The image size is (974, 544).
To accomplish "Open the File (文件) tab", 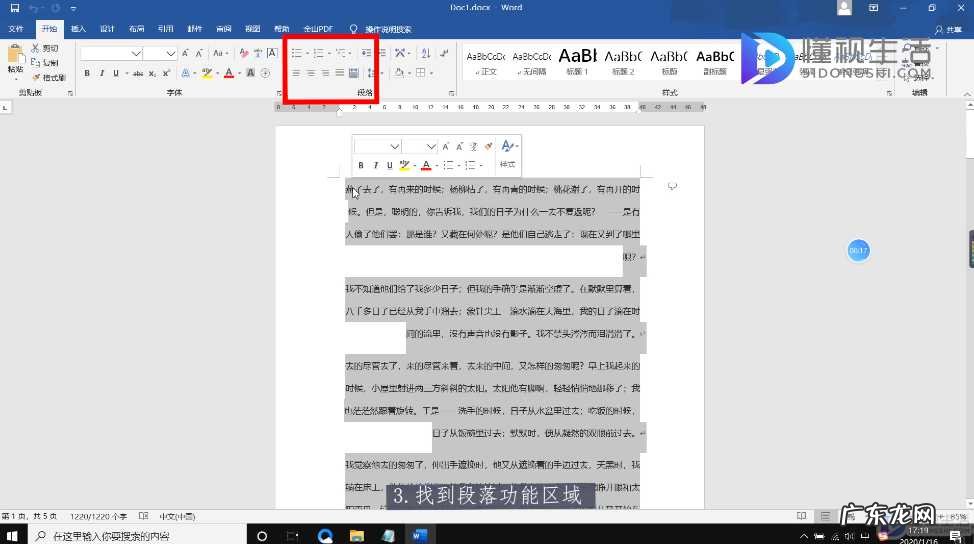I will coord(16,29).
